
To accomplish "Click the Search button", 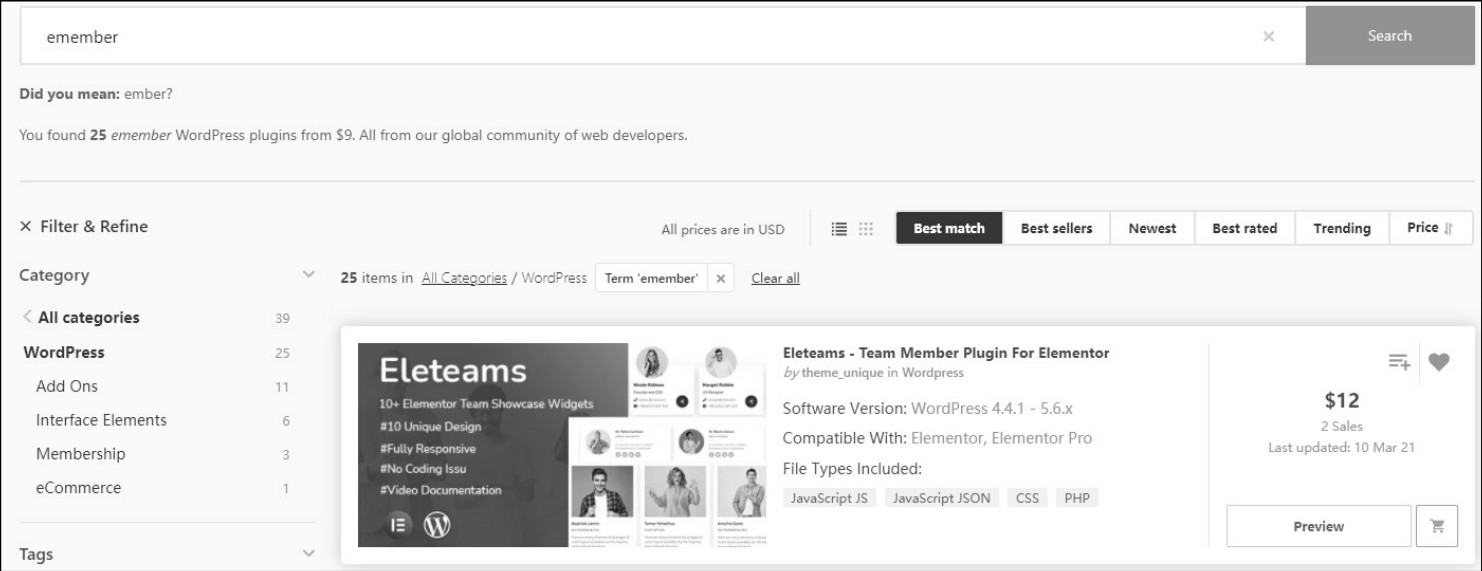I will [1389, 36].
